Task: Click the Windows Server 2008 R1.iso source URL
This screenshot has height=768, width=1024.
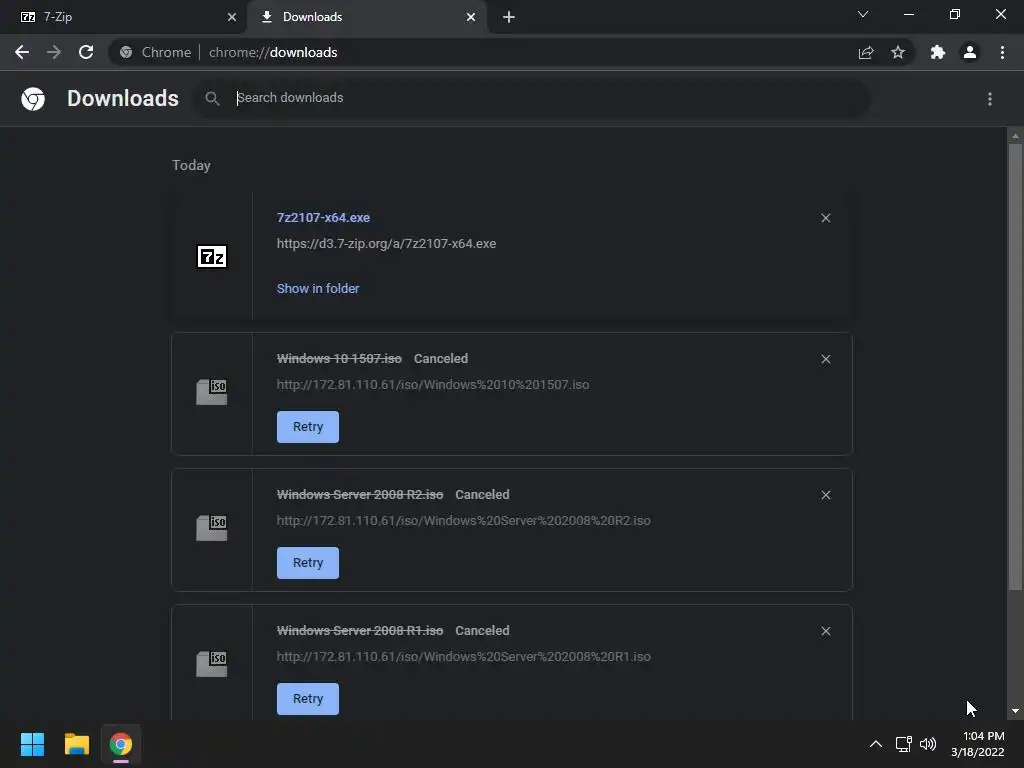Action: (x=464, y=656)
